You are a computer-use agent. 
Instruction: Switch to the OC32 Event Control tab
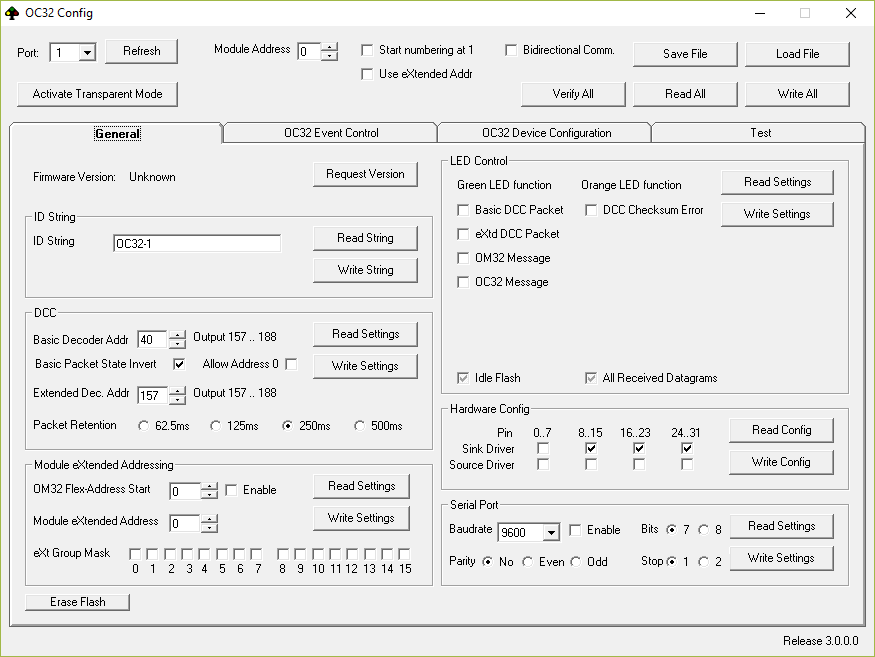(x=330, y=133)
